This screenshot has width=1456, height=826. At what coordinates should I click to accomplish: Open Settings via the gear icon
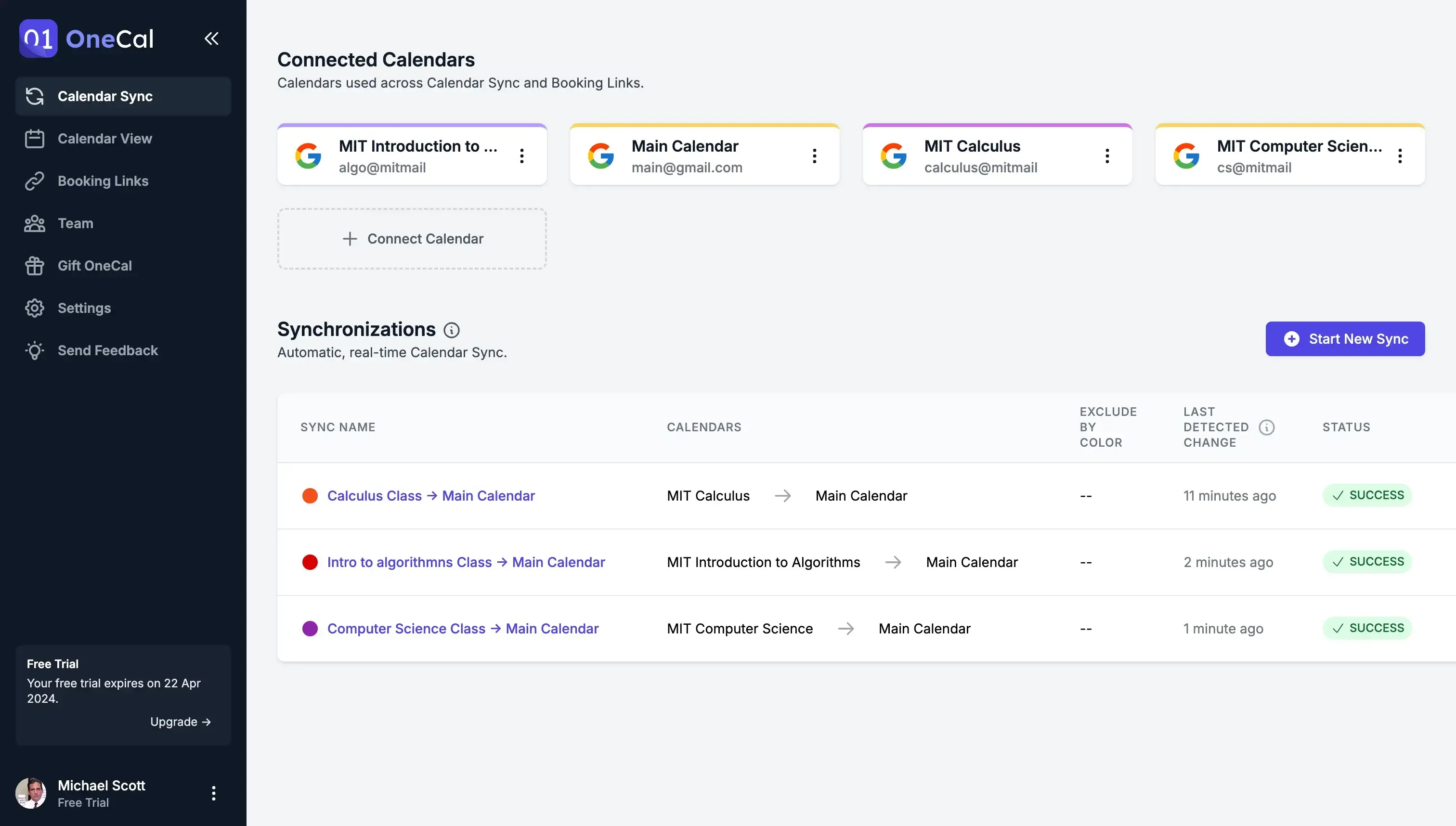coord(34,308)
